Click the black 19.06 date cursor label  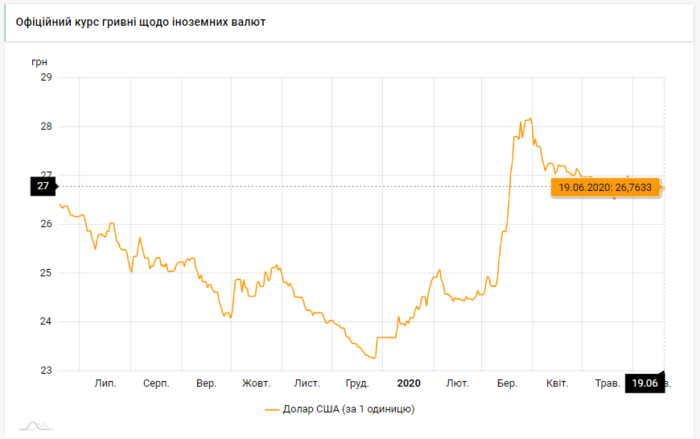pyautogui.click(x=644, y=383)
